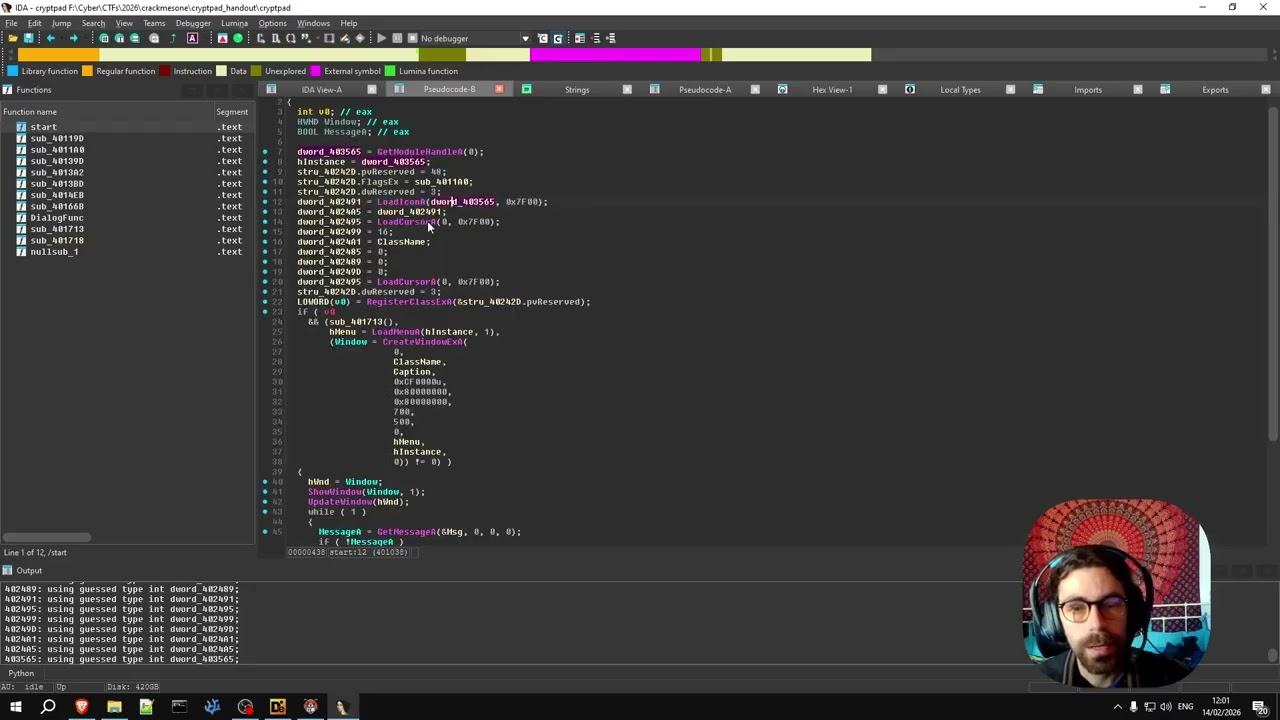Click the Functions list horizontal scrollbar

[47, 538]
